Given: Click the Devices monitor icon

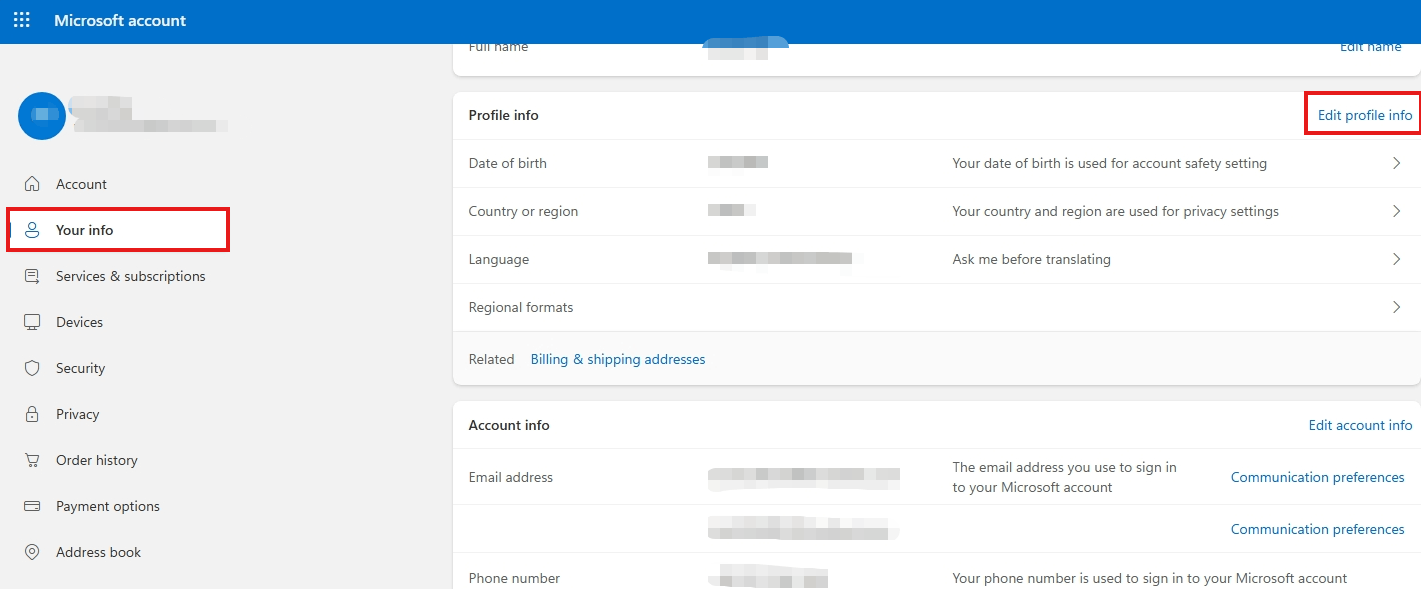Looking at the screenshot, I should pyautogui.click(x=32, y=322).
